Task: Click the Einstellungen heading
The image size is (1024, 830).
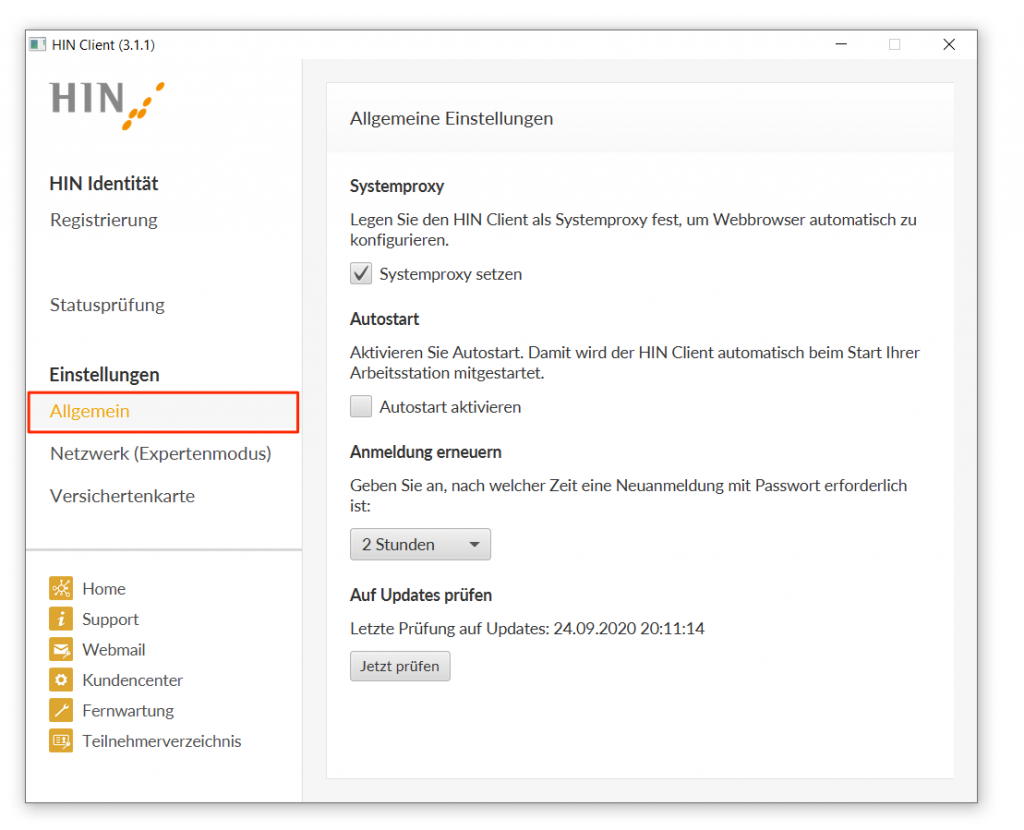Action: click(104, 374)
